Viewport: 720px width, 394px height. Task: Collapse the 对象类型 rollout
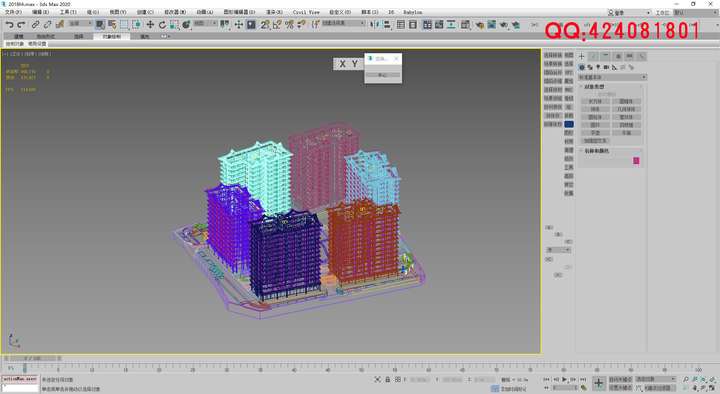pyautogui.click(x=594, y=86)
